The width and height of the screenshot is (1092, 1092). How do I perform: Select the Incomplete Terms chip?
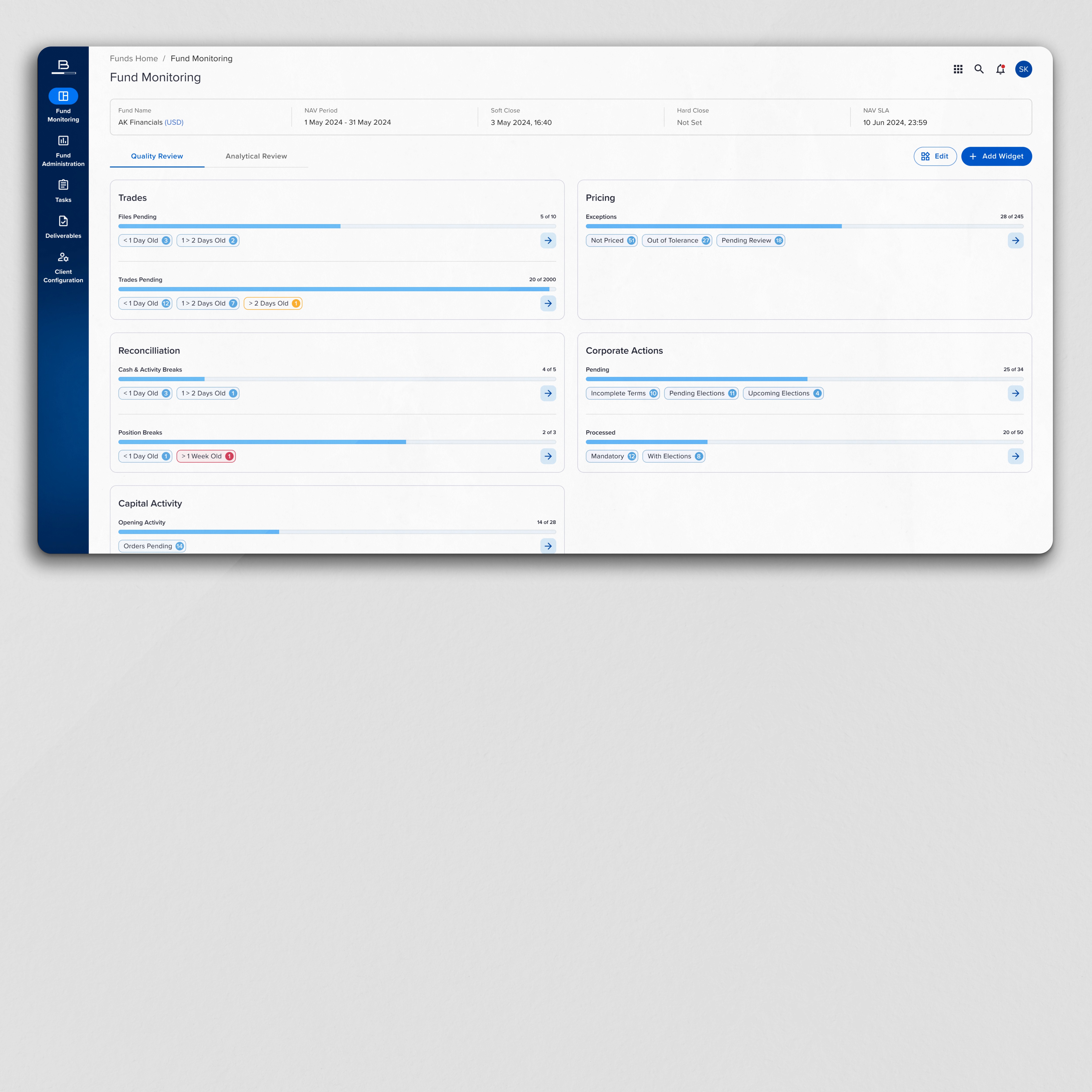pyautogui.click(x=623, y=393)
